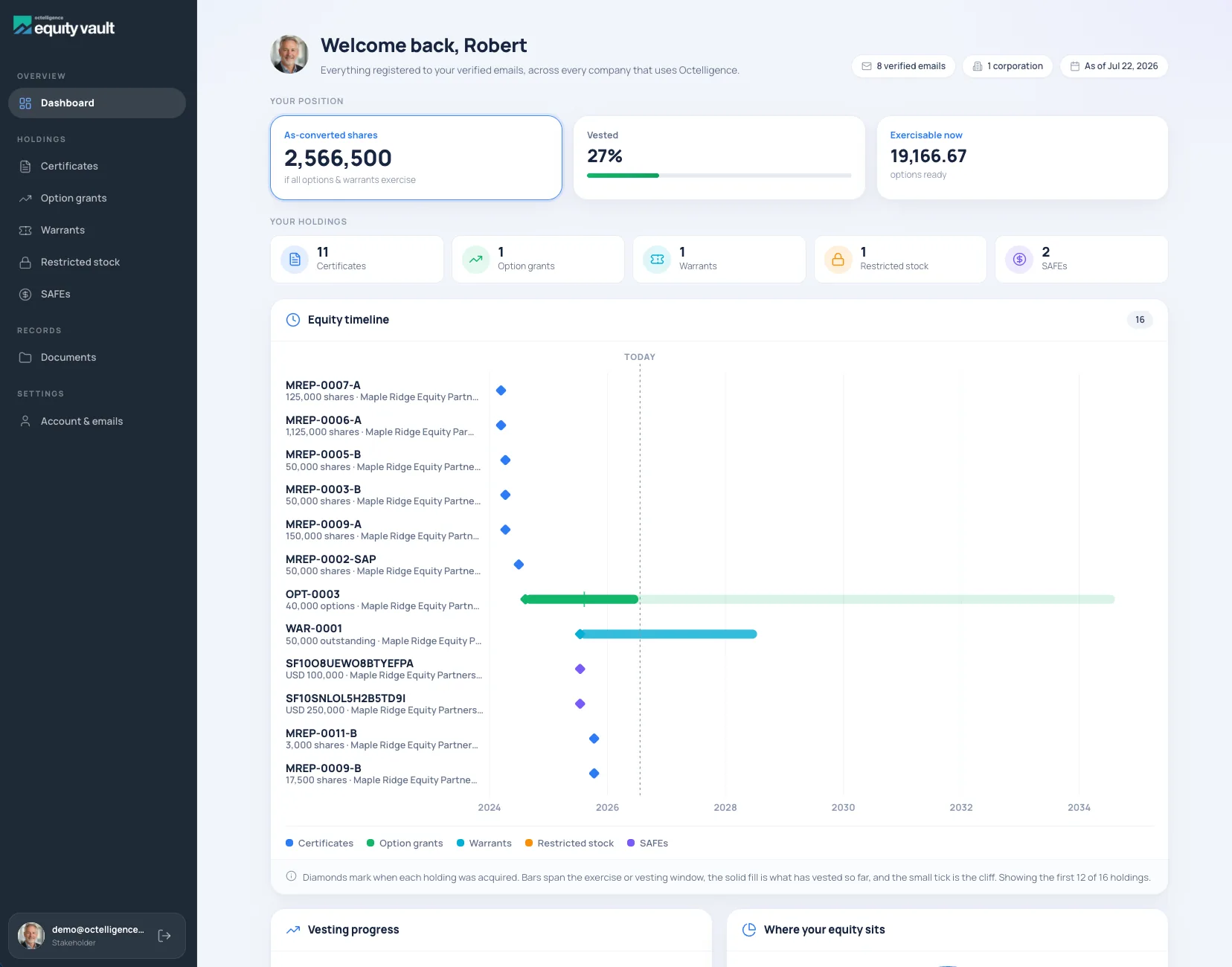
Task: Open Documents under Records
Action: tap(97, 357)
